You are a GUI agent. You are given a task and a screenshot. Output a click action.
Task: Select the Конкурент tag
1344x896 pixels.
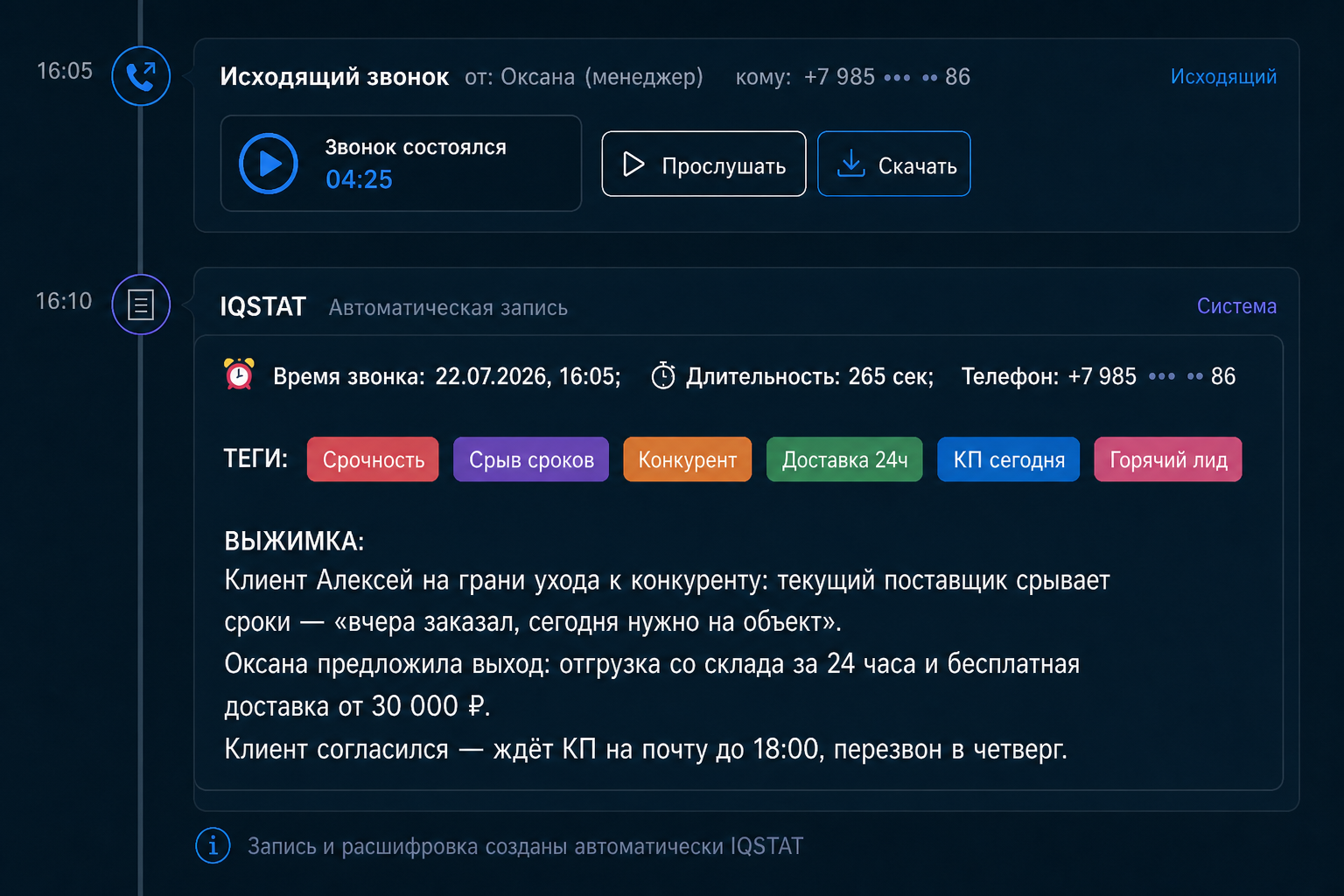[x=687, y=459]
